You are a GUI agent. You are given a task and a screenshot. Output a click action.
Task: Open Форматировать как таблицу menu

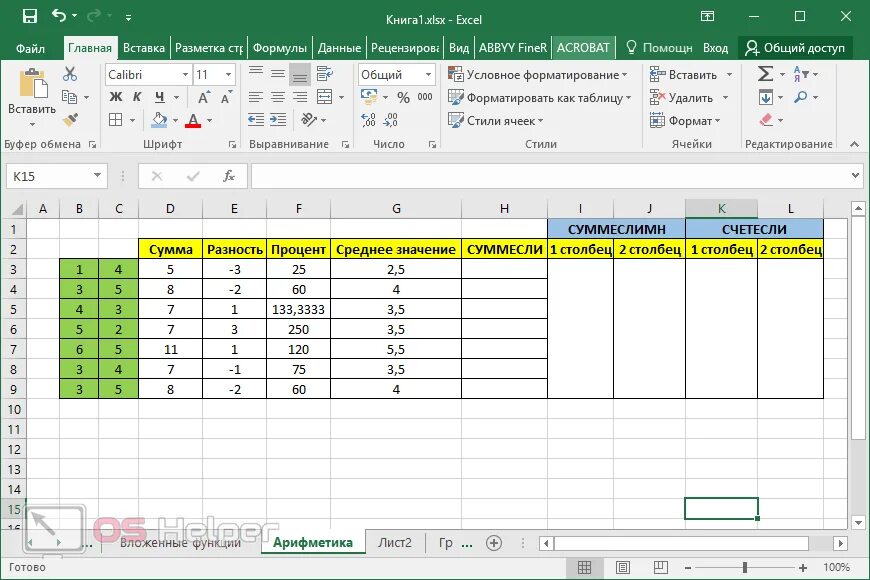click(540, 98)
